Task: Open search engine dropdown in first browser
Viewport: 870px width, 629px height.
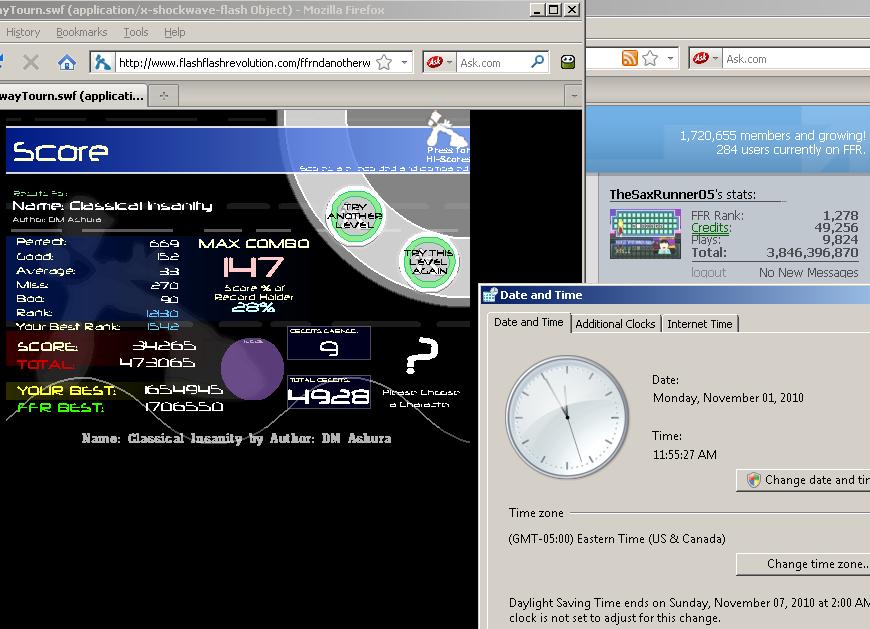Action: [449, 62]
